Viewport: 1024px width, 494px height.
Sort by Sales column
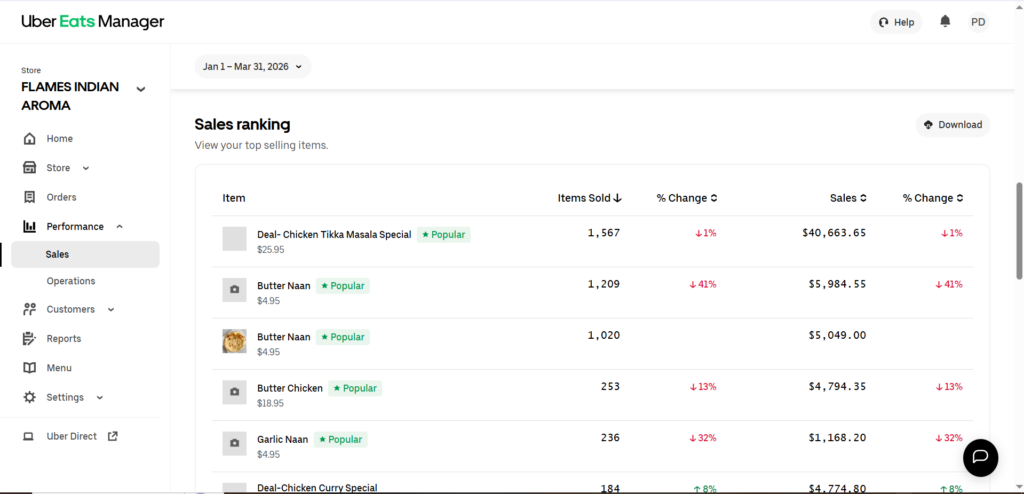[848, 198]
